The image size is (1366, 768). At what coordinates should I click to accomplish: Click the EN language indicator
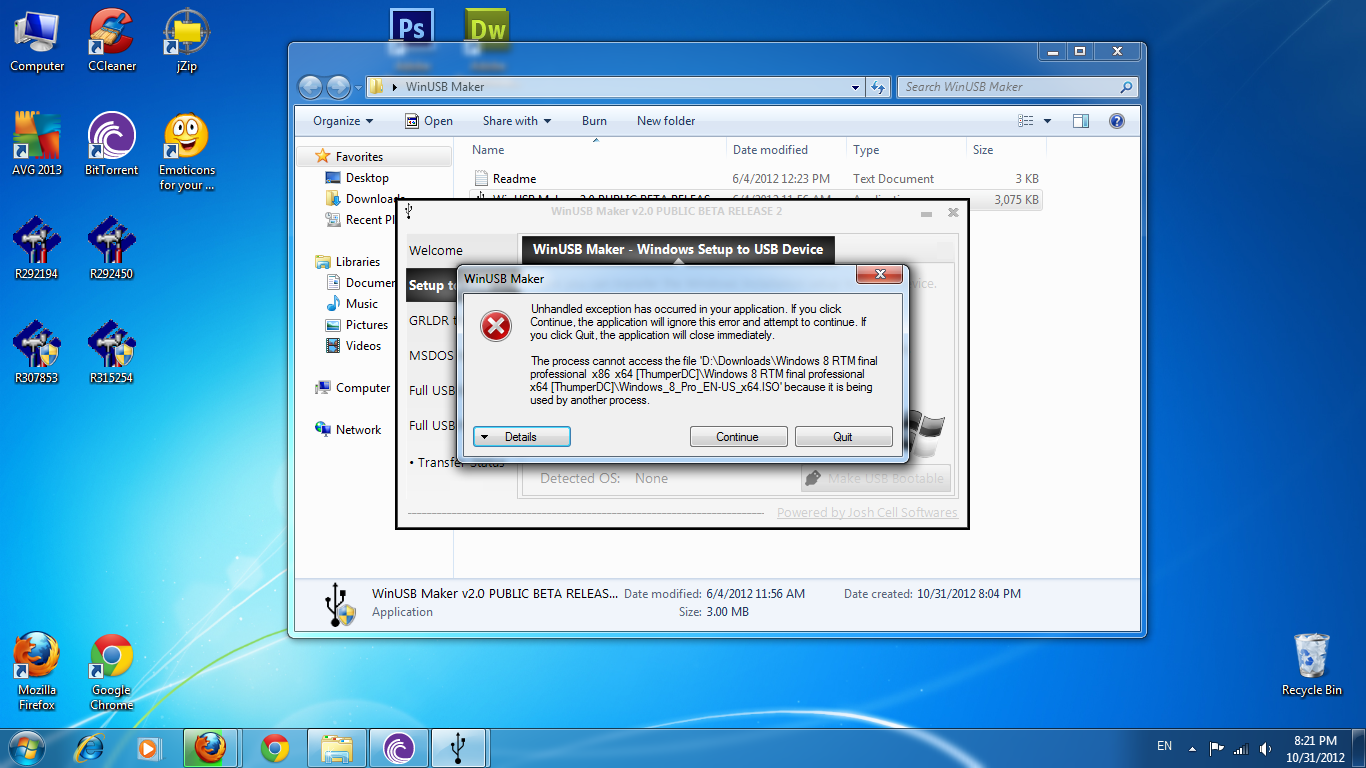coord(1164,746)
